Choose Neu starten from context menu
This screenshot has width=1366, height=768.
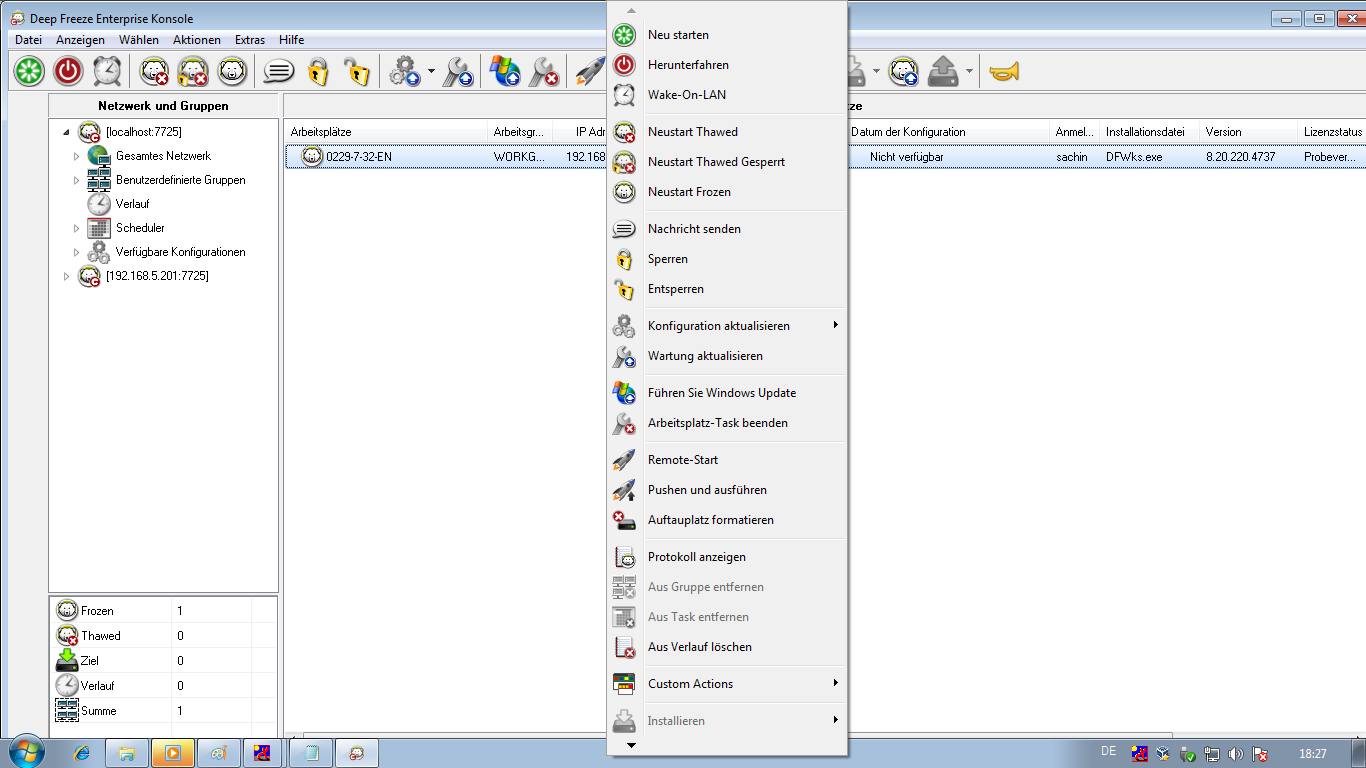point(727,35)
